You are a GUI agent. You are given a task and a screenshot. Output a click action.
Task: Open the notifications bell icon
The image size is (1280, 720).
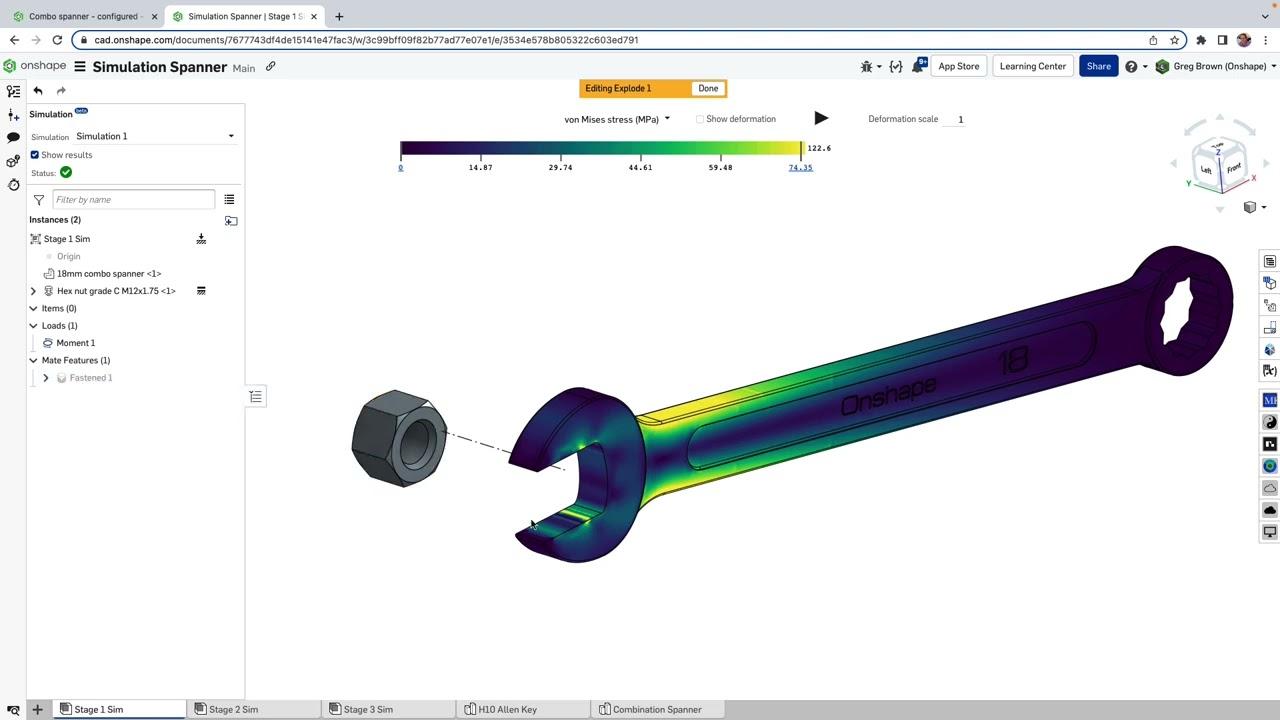tap(918, 66)
